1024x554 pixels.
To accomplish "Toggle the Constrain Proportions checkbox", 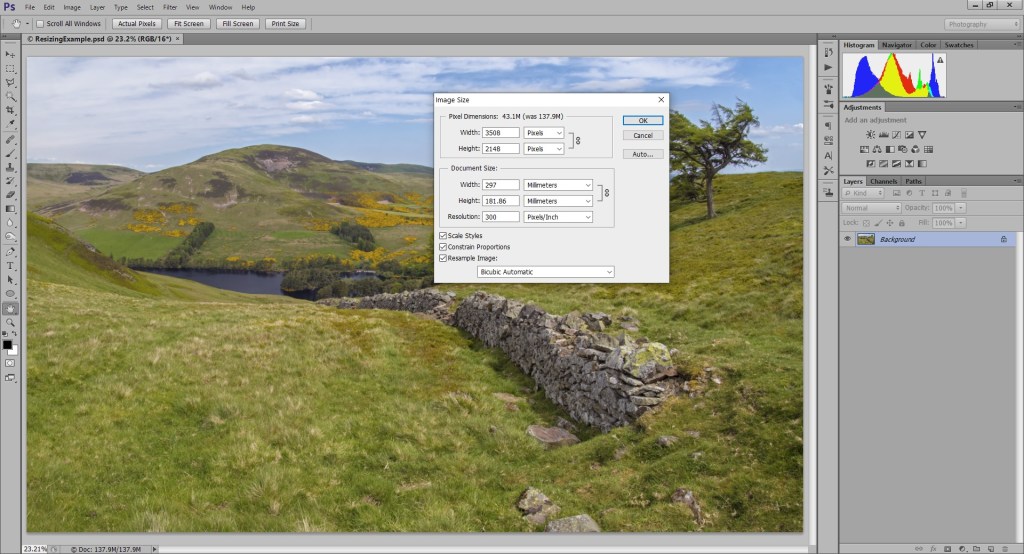I will (443, 247).
